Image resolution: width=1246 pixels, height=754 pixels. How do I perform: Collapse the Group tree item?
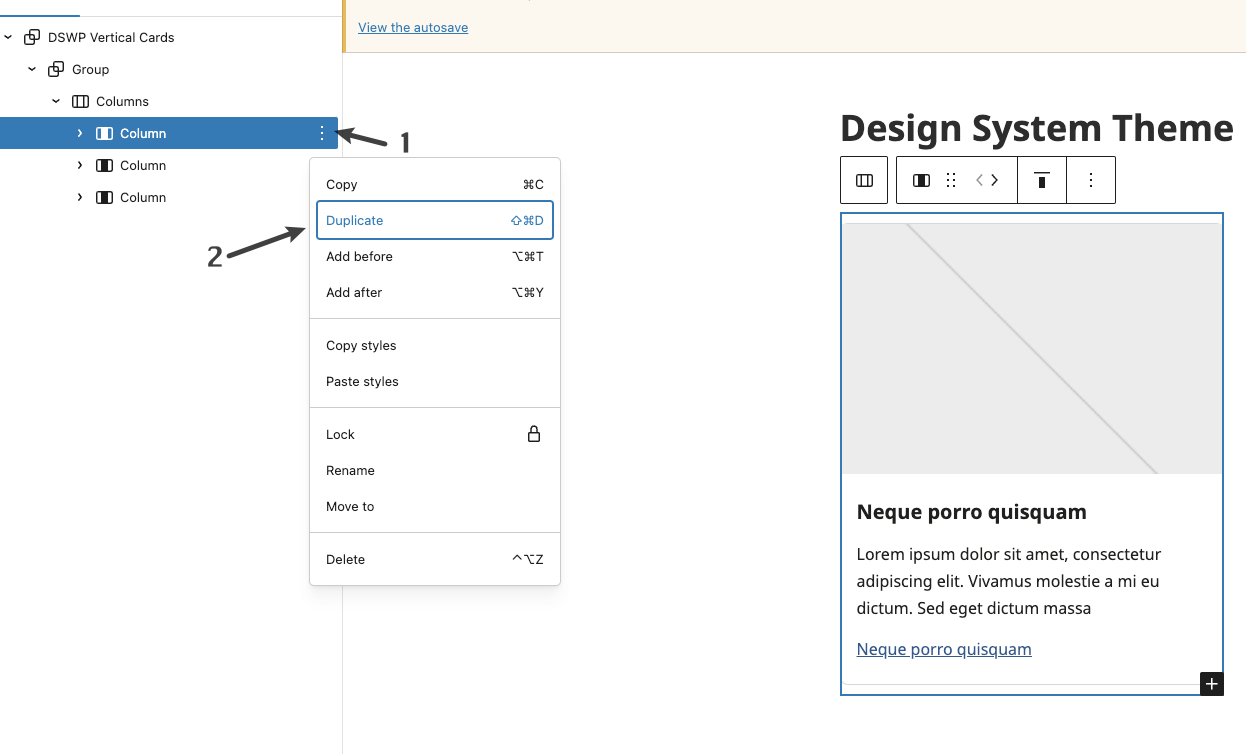[x=32, y=69]
